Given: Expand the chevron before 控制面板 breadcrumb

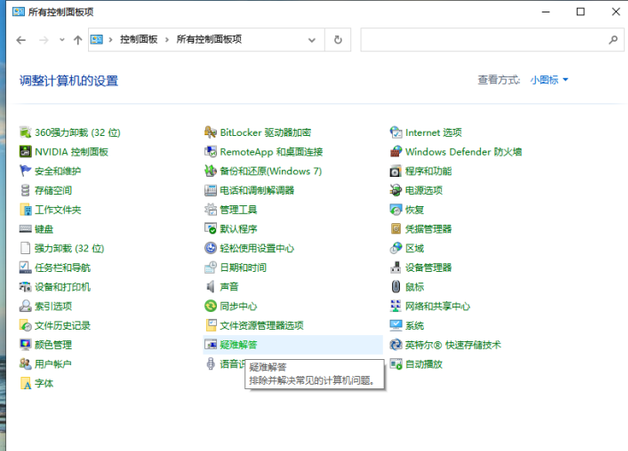Looking at the screenshot, I should 111,39.
